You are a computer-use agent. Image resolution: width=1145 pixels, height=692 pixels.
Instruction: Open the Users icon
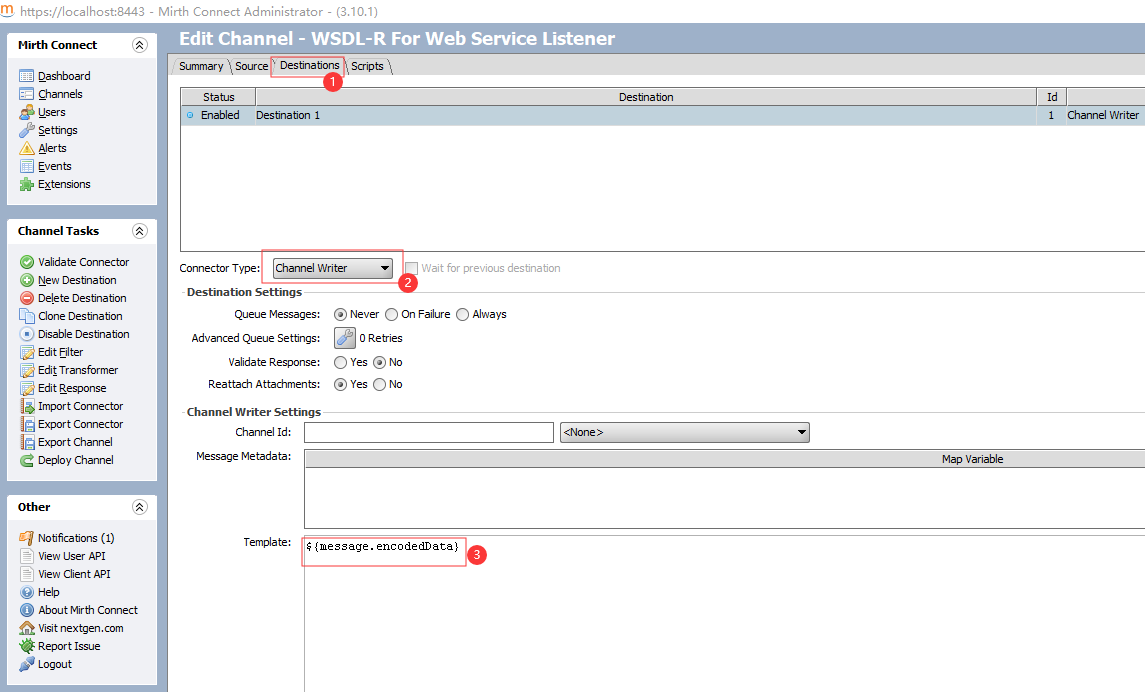point(26,112)
